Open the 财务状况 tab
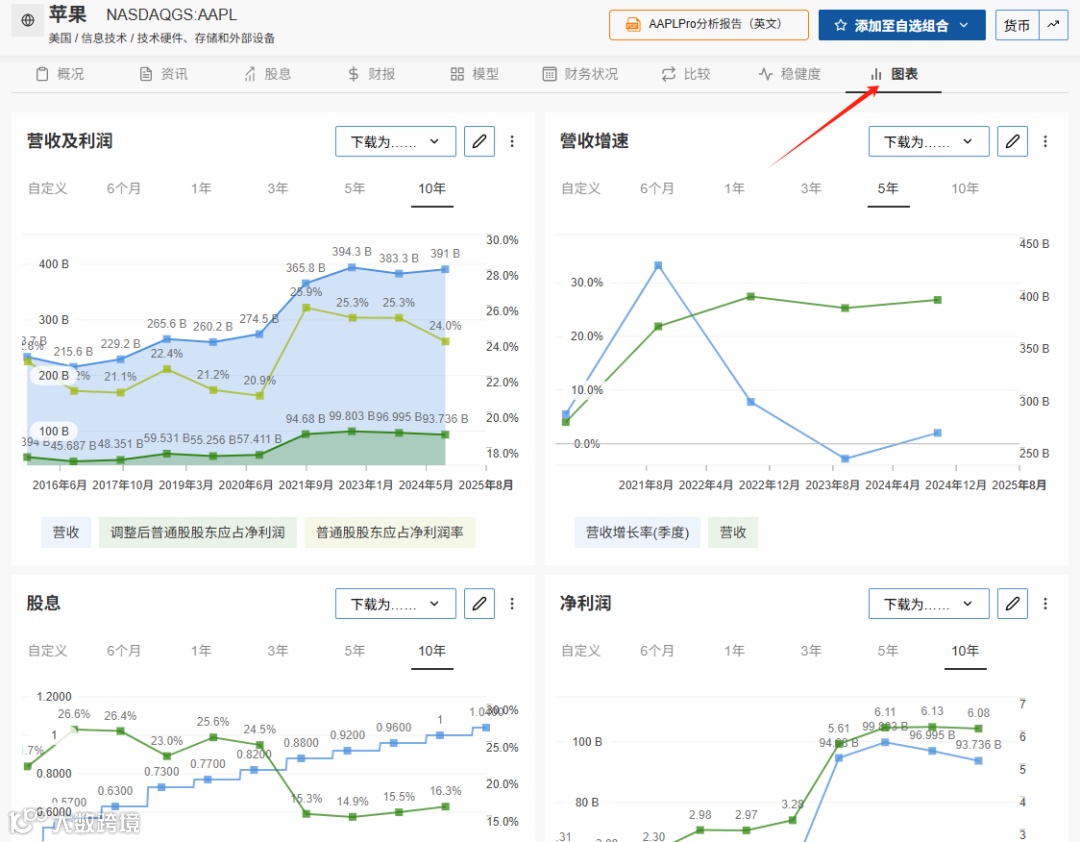Viewport: 1080px width, 842px height. 580,74
